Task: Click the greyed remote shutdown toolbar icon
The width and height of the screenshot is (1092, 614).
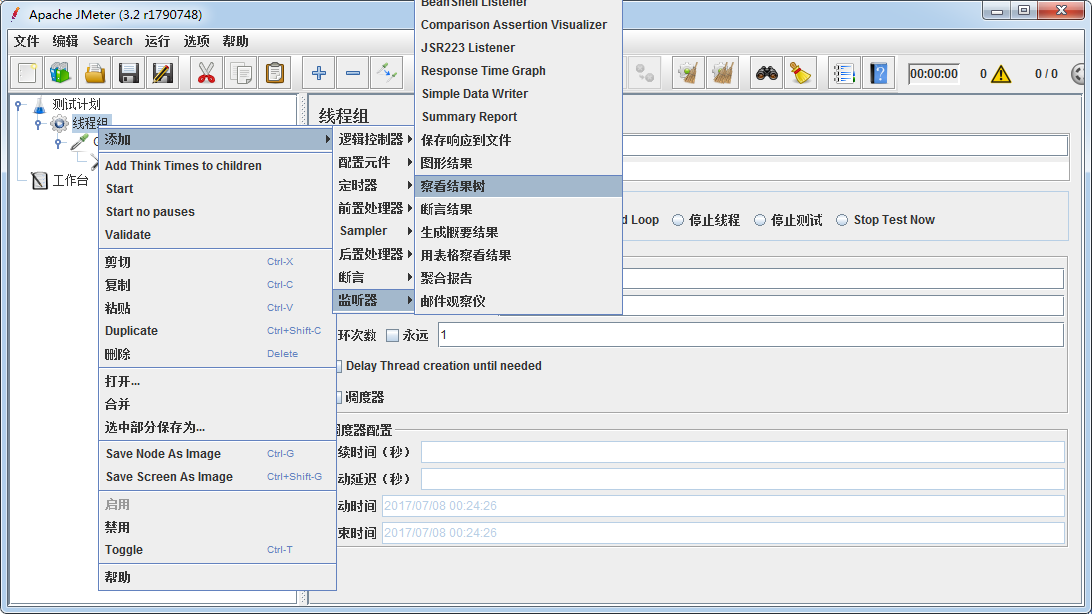Action: point(644,73)
